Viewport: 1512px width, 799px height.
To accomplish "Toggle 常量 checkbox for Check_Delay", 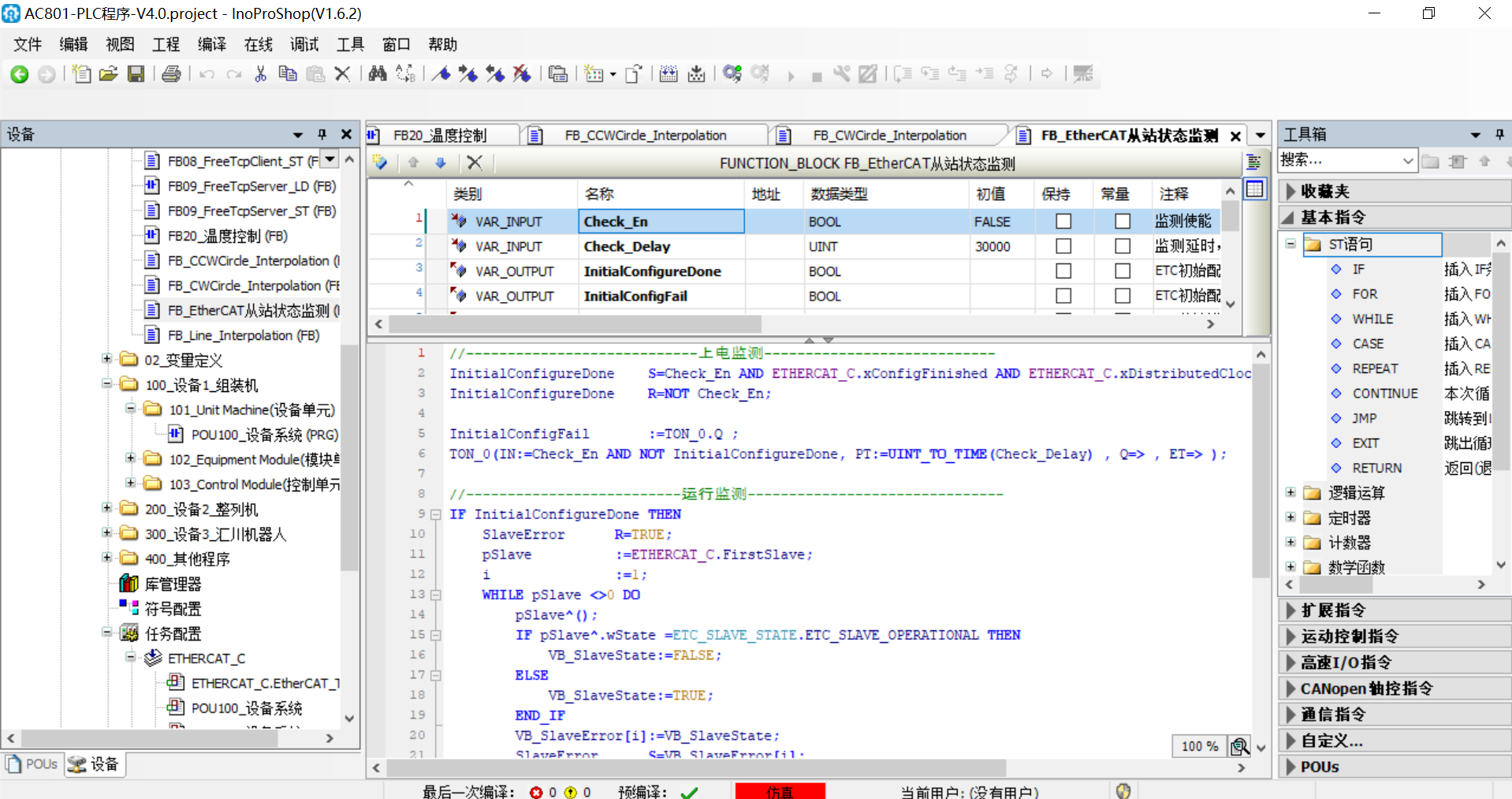I will (1123, 246).
